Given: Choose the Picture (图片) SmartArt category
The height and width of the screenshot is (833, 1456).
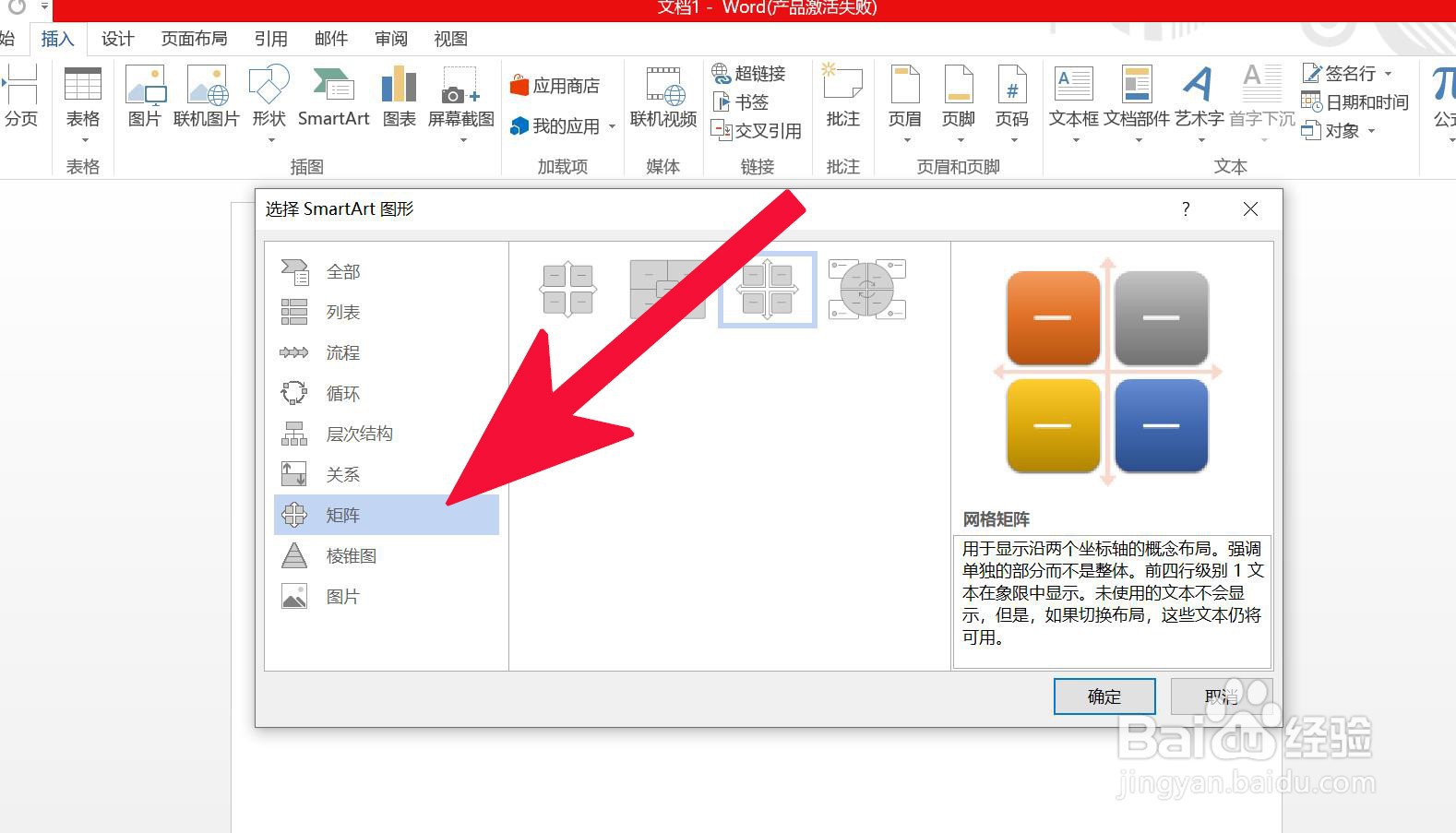Looking at the screenshot, I should tap(387, 596).
